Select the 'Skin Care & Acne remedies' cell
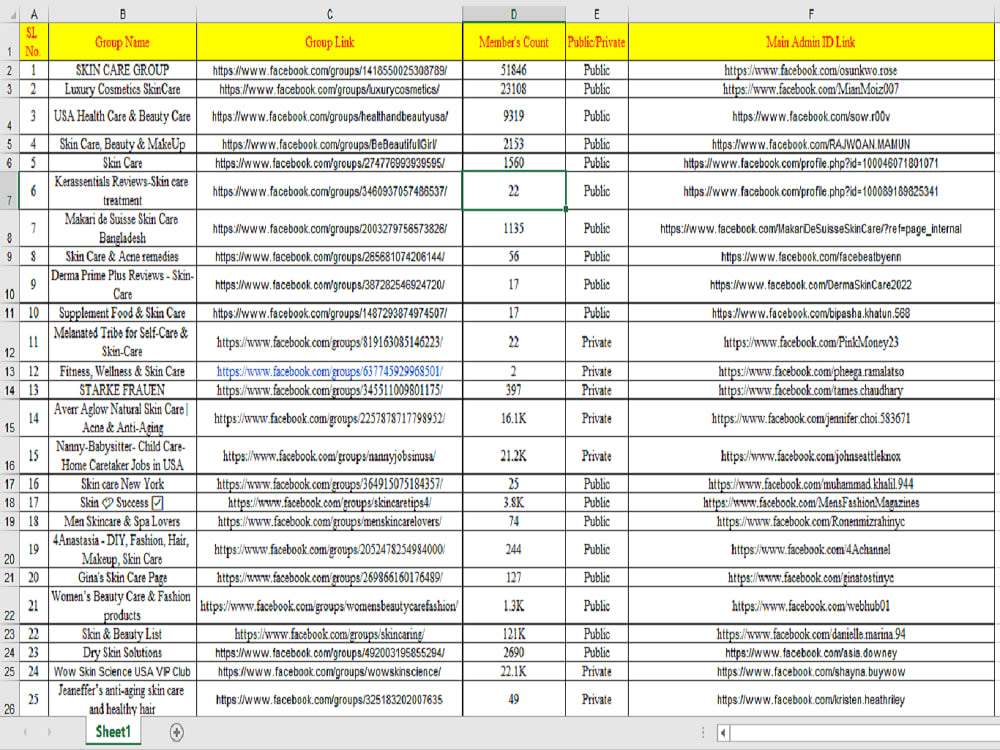This screenshot has width=1000, height=750. (x=122, y=256)
